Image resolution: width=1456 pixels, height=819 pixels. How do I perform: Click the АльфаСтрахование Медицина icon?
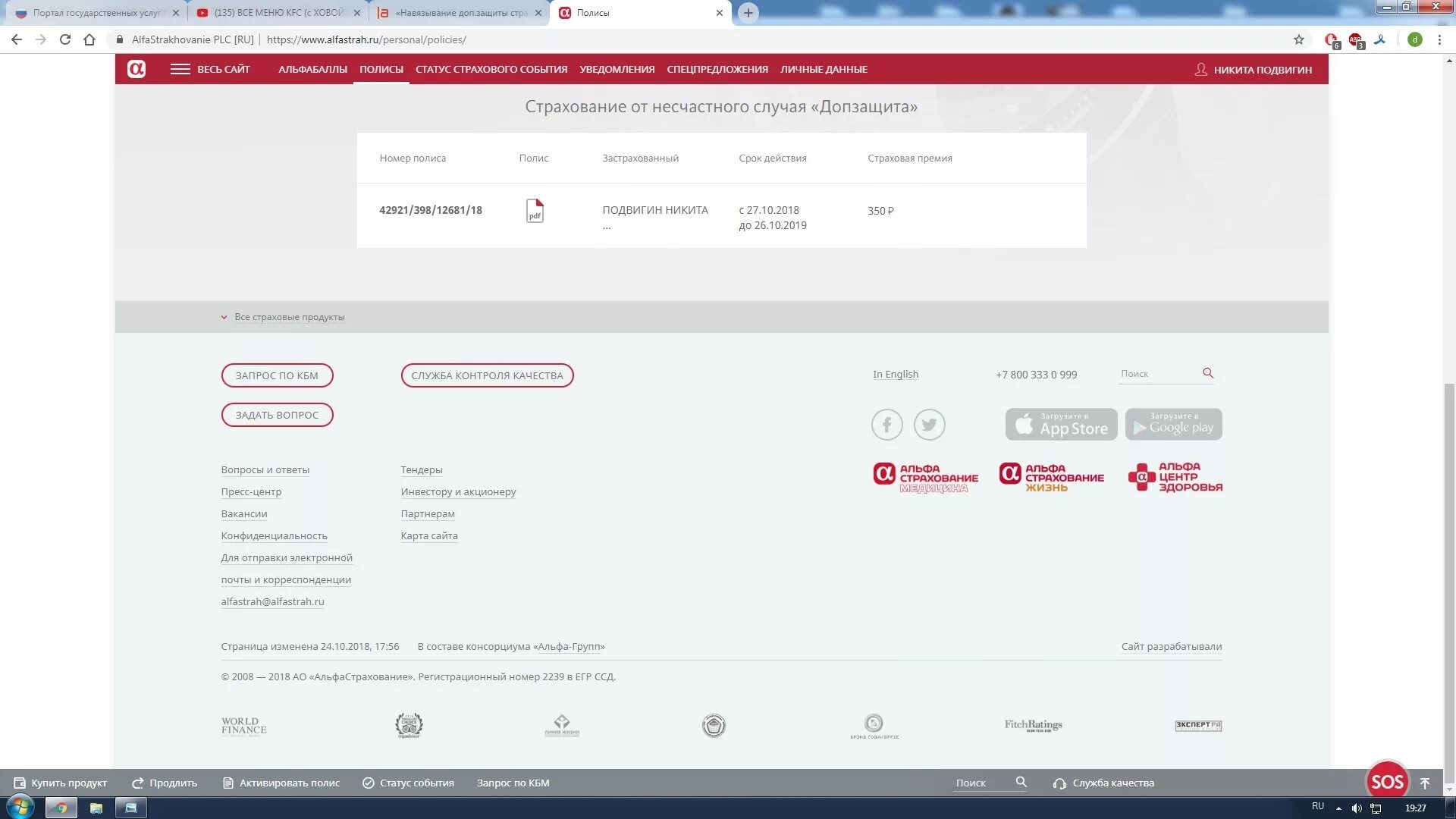pyautogui.click(x=924, y=476)
